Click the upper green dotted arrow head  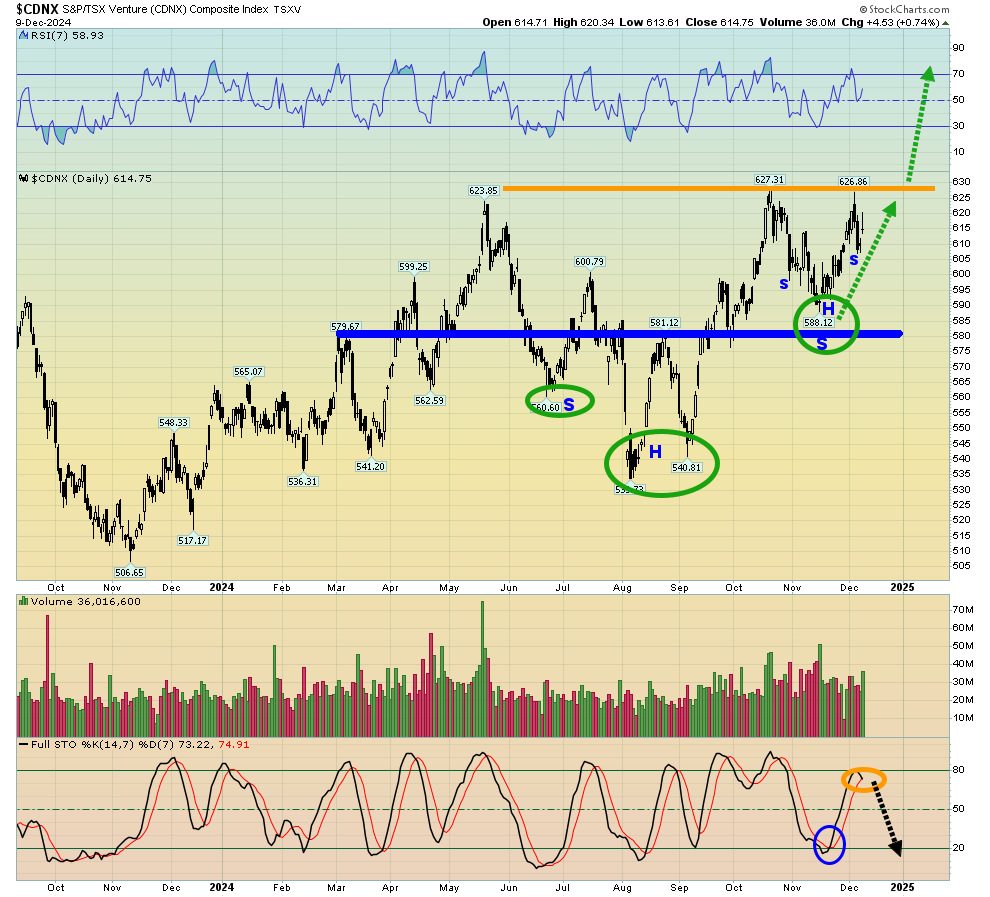(x=929, y=74)
